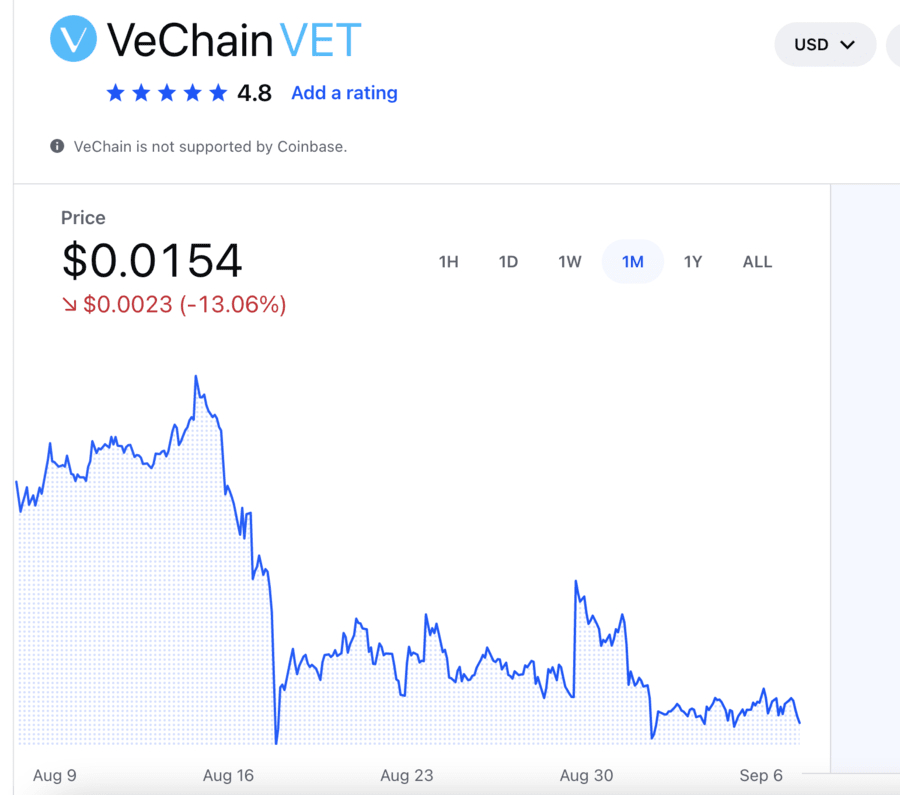The image size is (900, 795).
Task: Click the info icon beside Coinbase notice
Action: point(57,146)
